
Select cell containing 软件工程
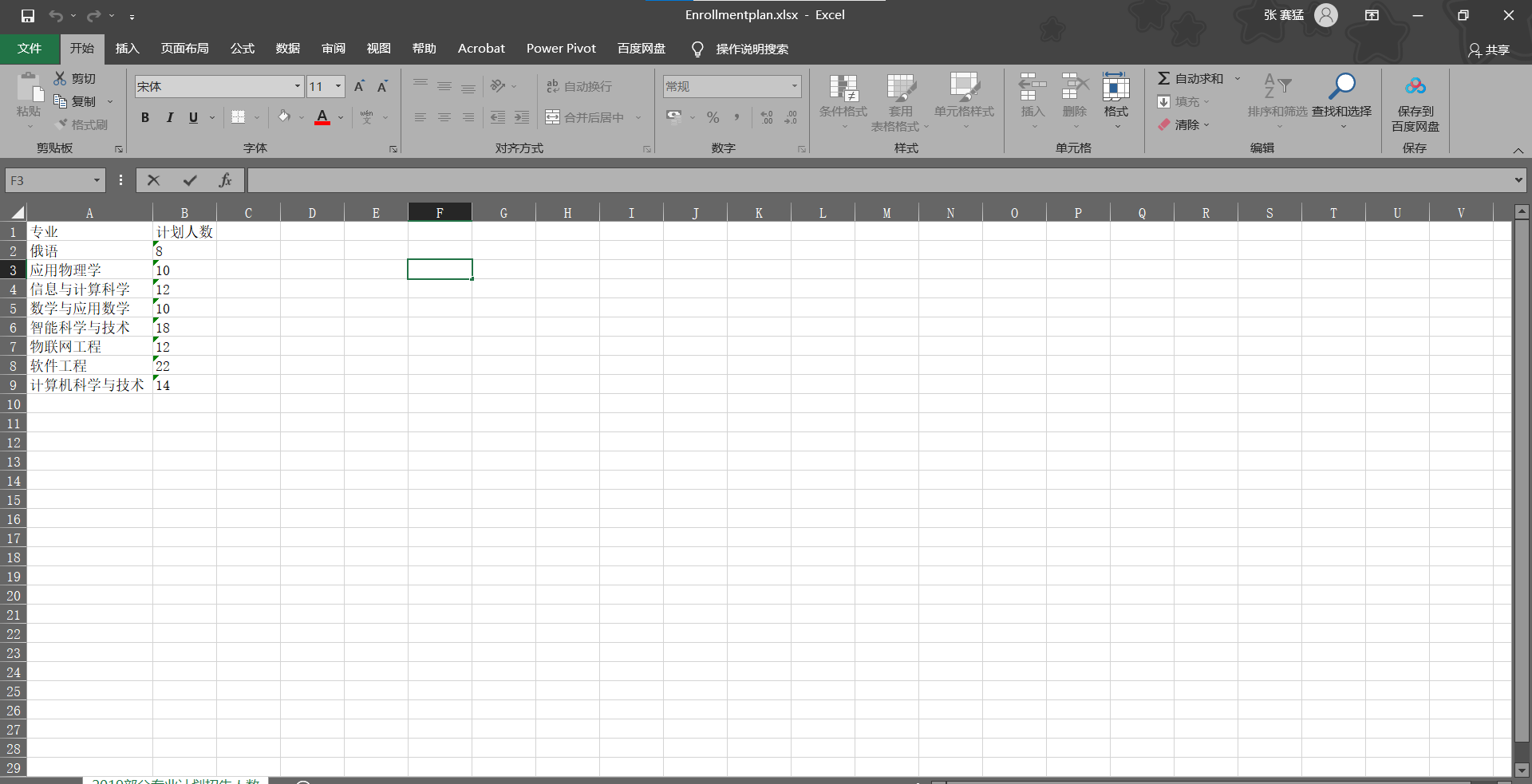(x=89, y=365)
